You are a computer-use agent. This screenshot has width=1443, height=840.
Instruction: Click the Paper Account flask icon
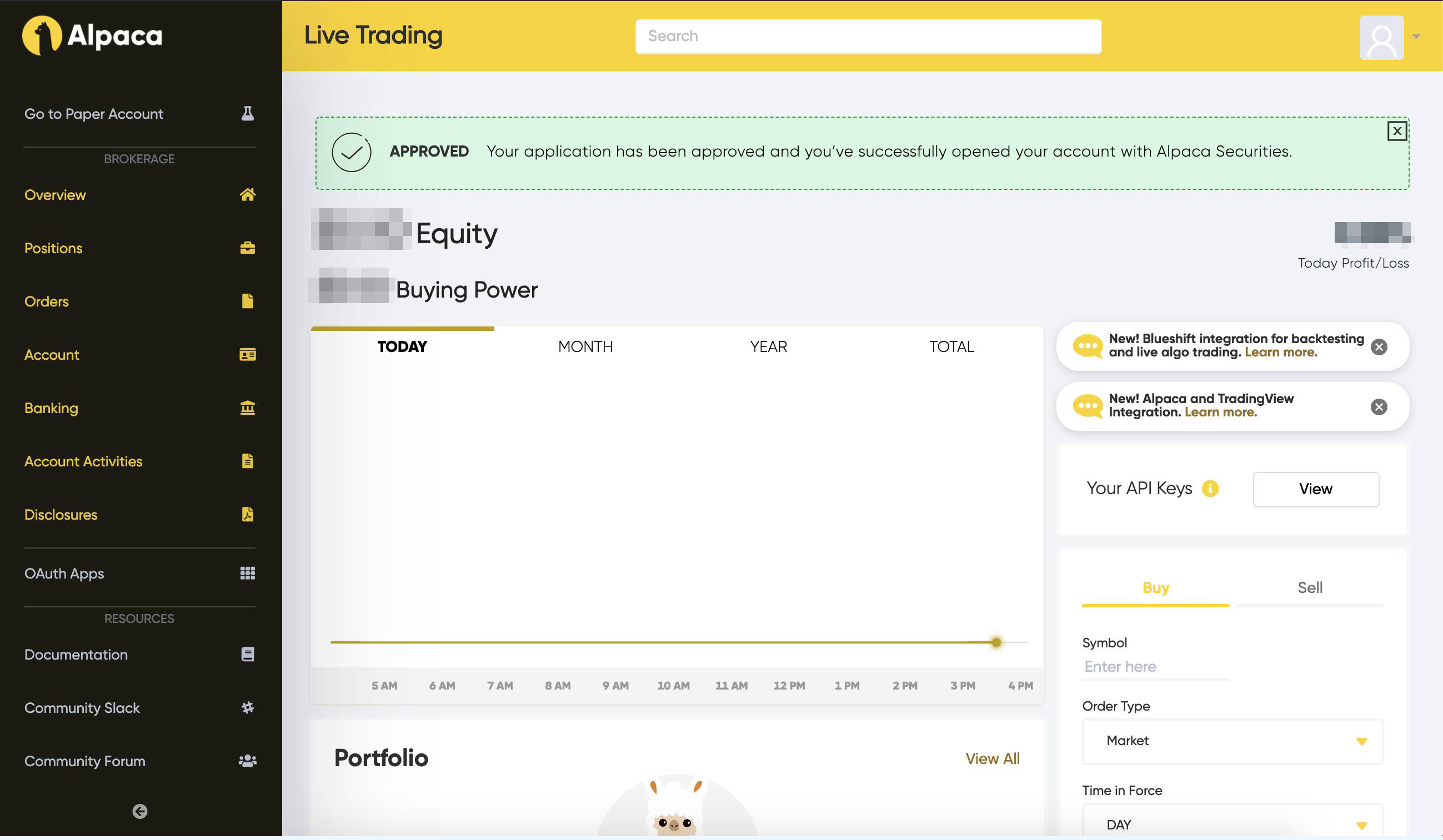[x=247, y=113]
